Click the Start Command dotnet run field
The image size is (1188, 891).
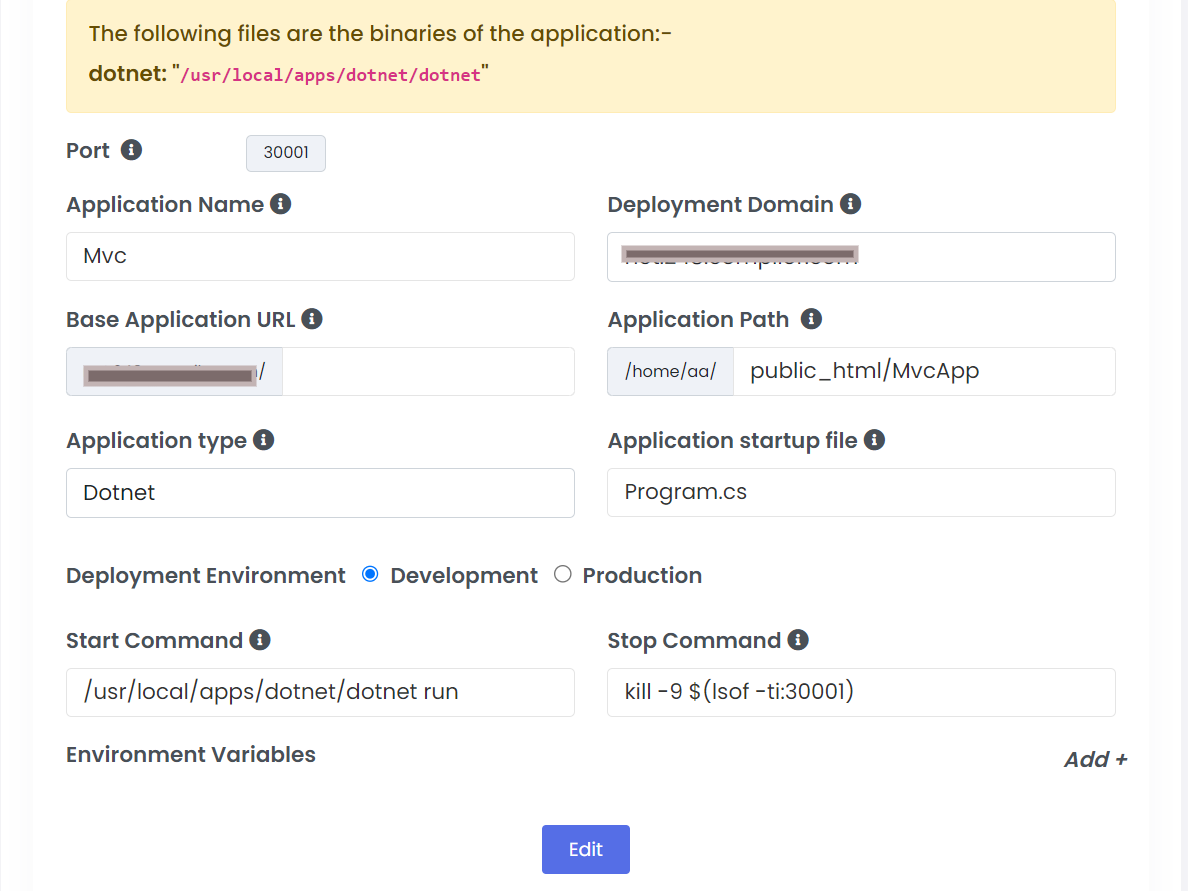click(x=320, y=692)
